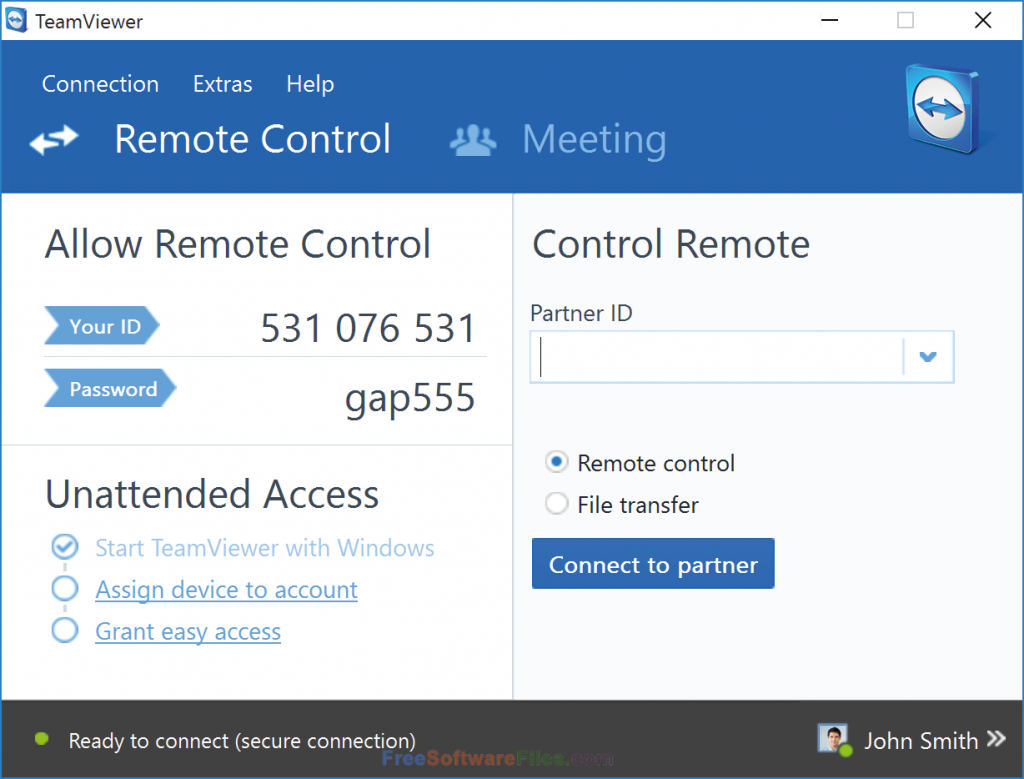This screenshot has height=779, width=1024.
Task: Expand account options via John Smith chevron
Action: [x=997, y=739]
